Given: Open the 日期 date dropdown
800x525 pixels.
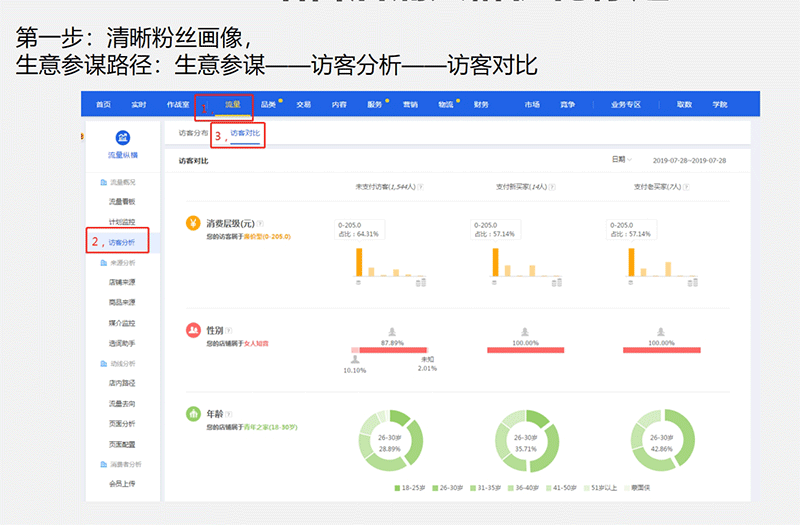Looking at the screenshot, I should [x=621, y=160].
